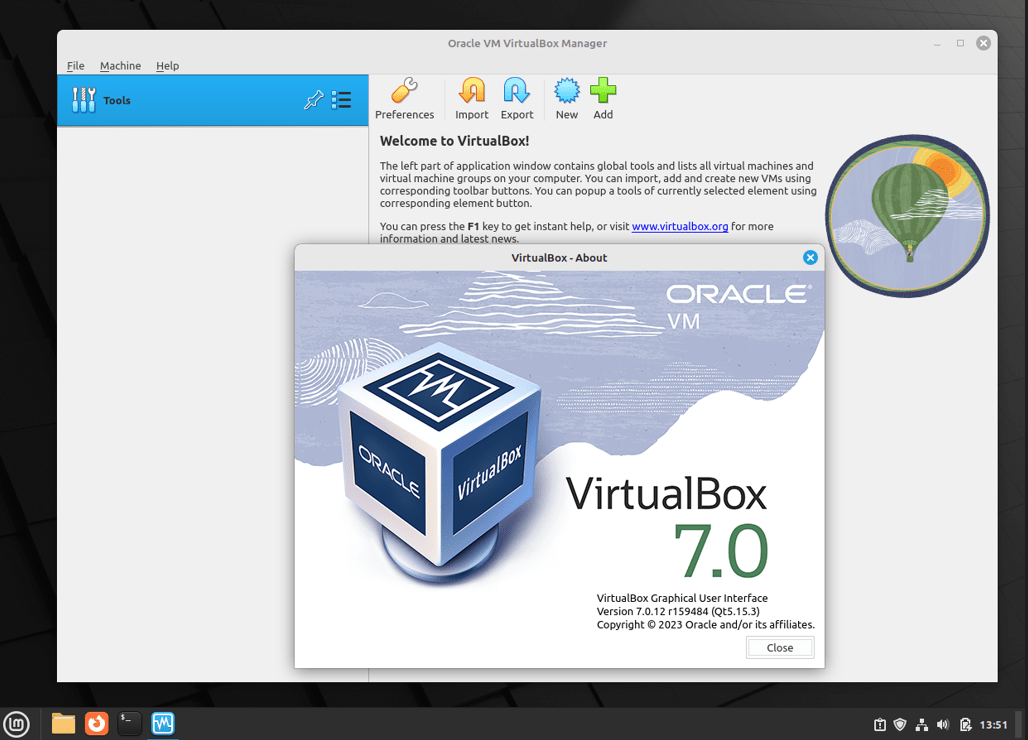Screen dimensions: 1028x740
Task: Open the Linux Mint start menu
Action: [16, 724]
